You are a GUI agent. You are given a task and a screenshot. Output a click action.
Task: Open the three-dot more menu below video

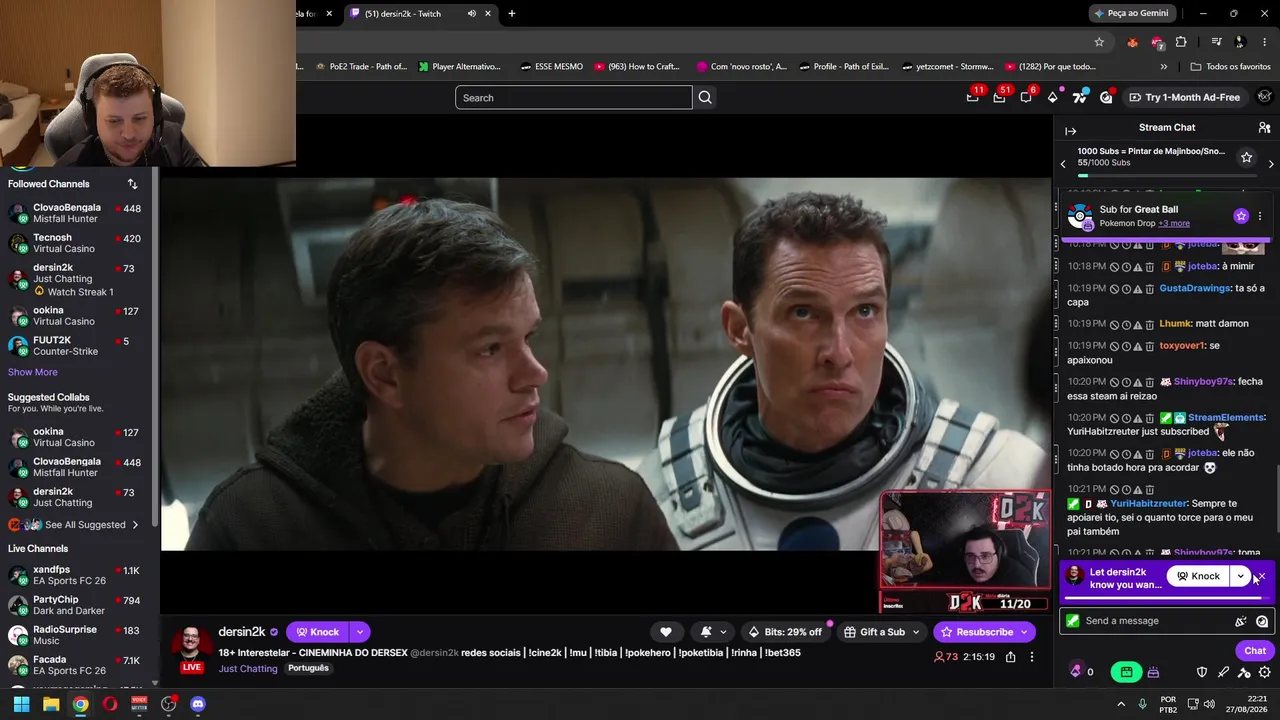click(1032, 657)
